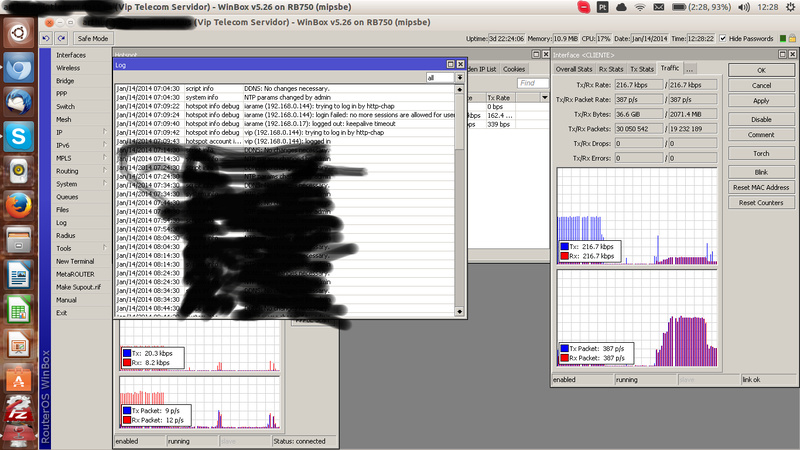
Task: Click the Comment button
Action: (x=761, y=135)
